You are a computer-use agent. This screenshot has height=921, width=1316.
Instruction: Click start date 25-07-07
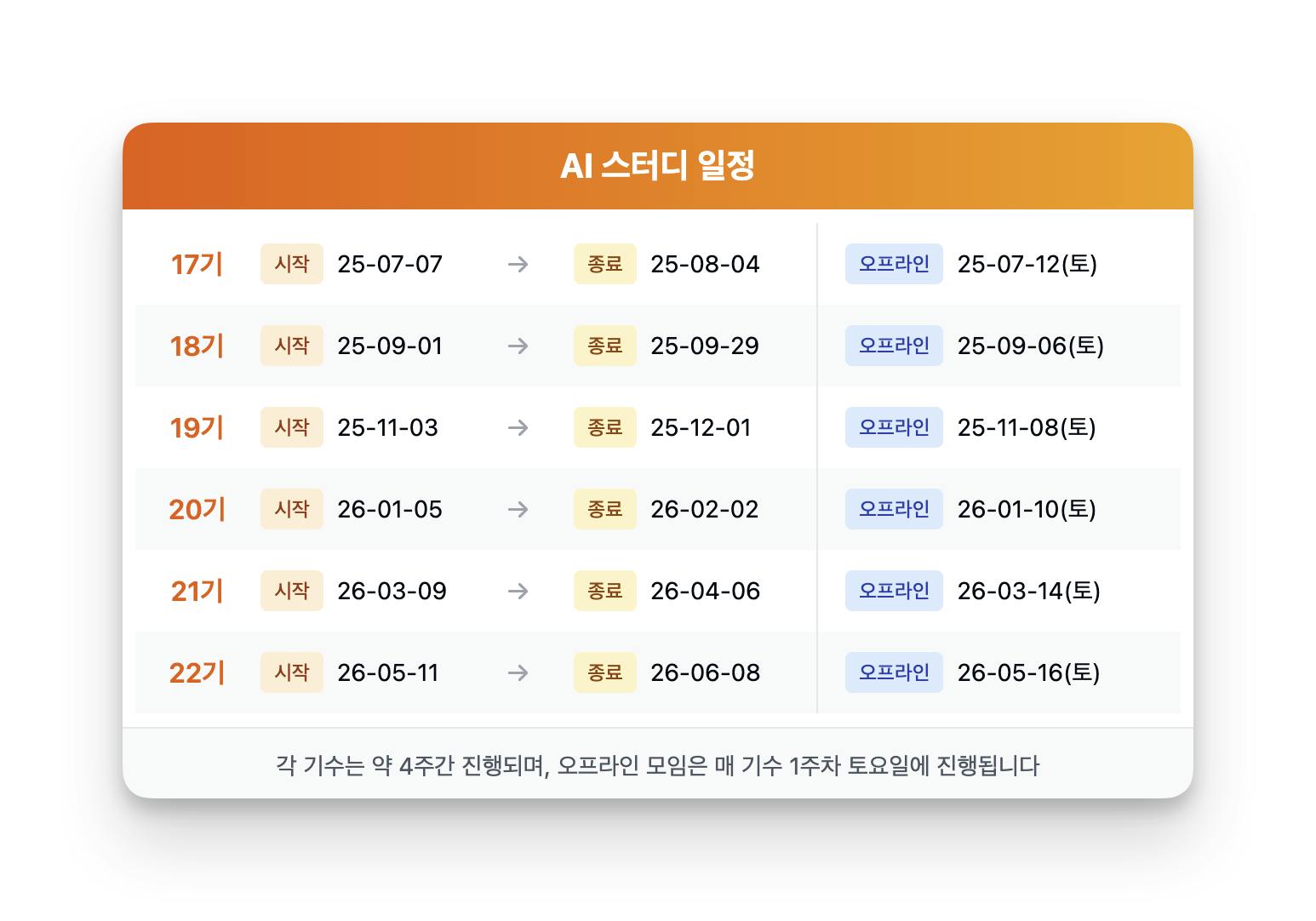click(390, 264)
